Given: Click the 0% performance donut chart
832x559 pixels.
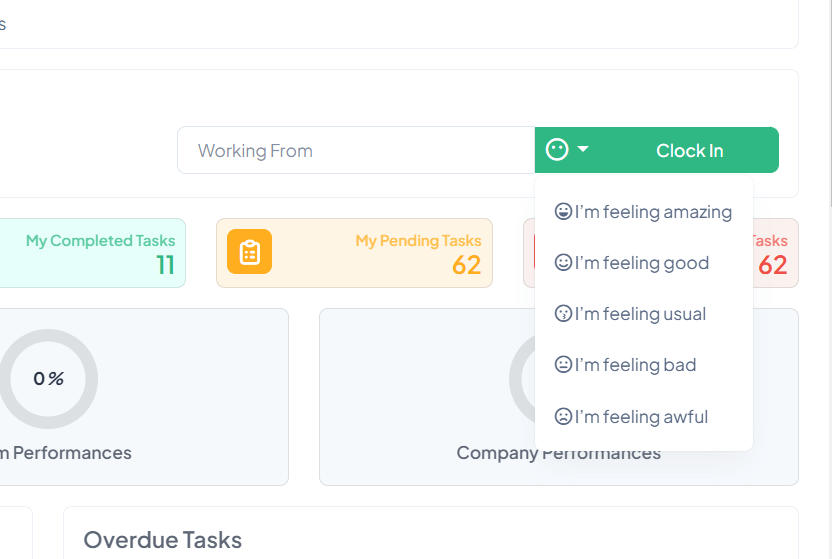Looking at the screenshot, I should tap(48, 379).
